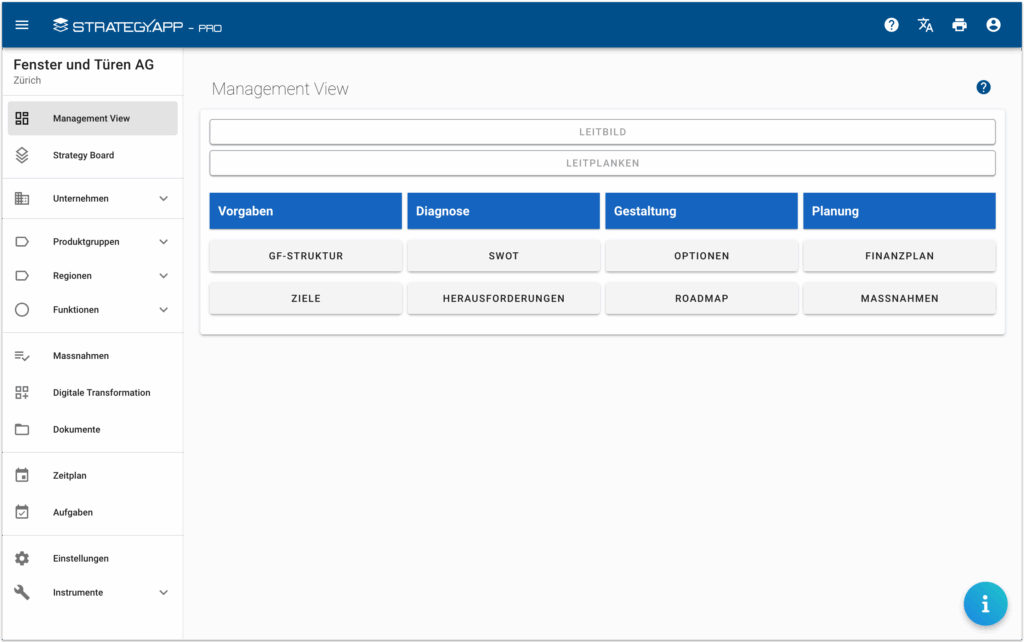Screen dimensions: 1024x642
Task: Open Strategy Board in the sidebar
Action: coord(83,156)
